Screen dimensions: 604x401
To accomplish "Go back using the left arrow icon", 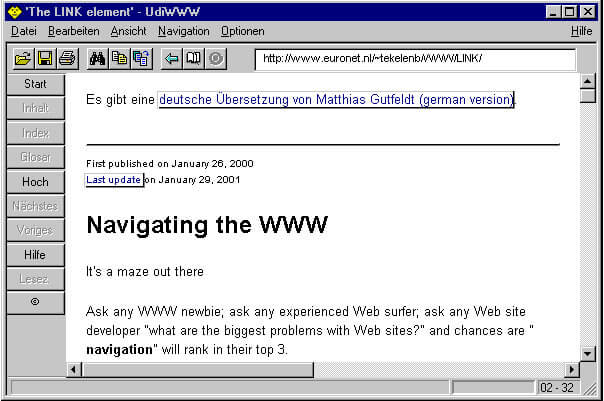I will (x=171, y=59).
